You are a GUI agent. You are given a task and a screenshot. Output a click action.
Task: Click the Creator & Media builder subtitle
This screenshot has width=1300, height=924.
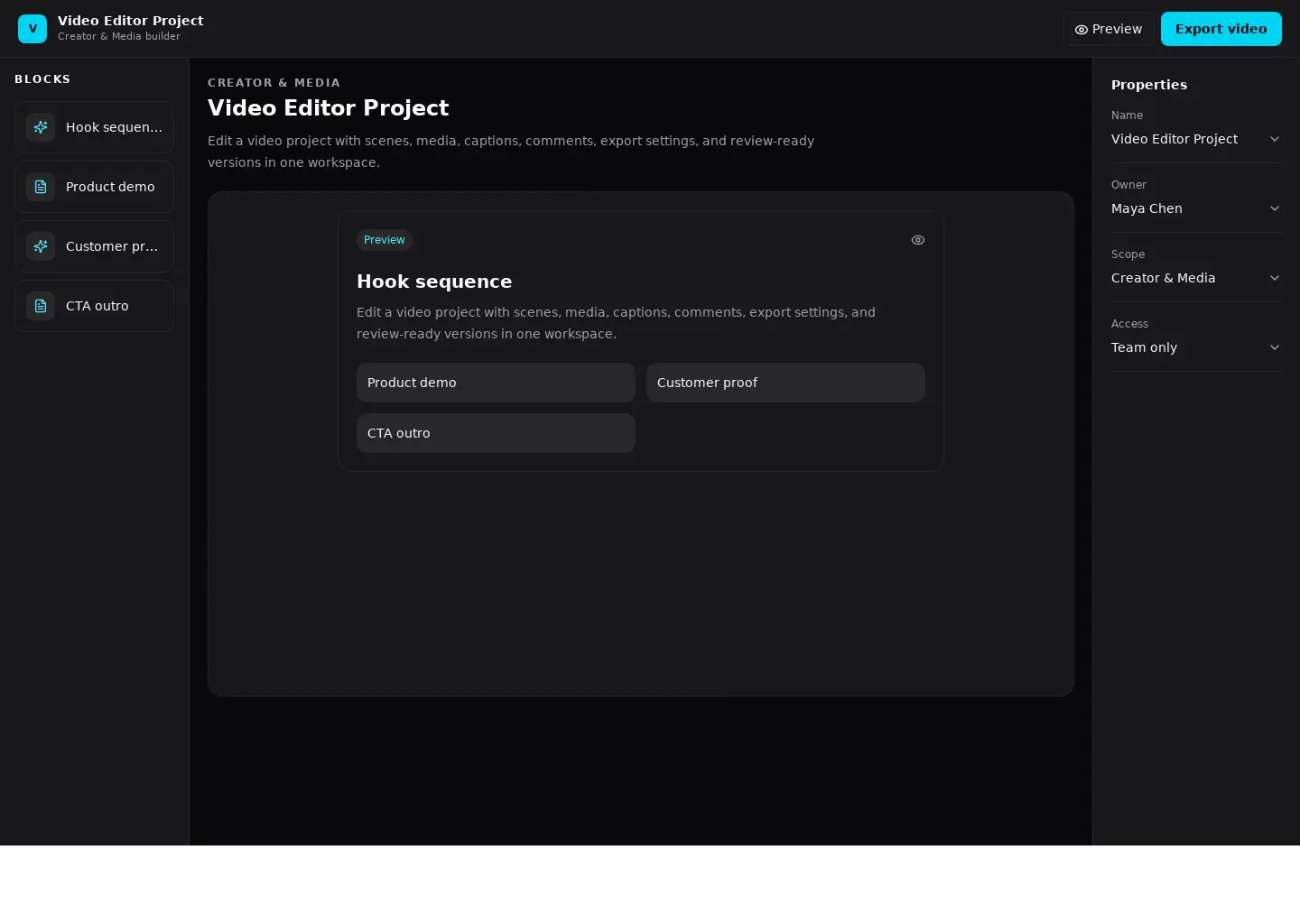[x=119, y=37]
